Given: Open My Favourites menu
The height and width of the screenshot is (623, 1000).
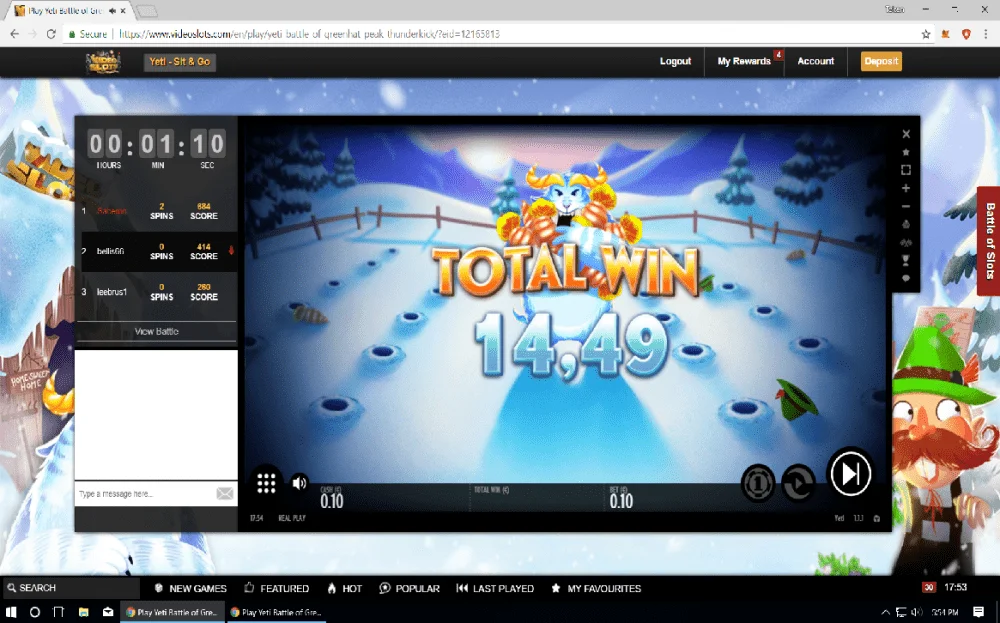Looking at the screenshot, I should point(596,589).
